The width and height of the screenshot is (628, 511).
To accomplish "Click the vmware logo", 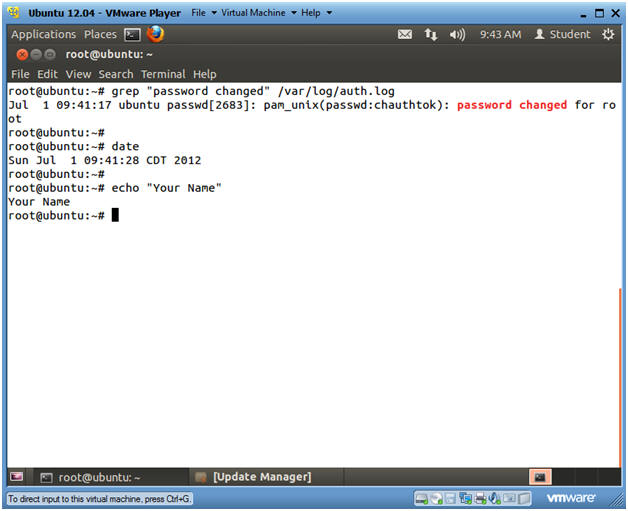I will [571, 498].
